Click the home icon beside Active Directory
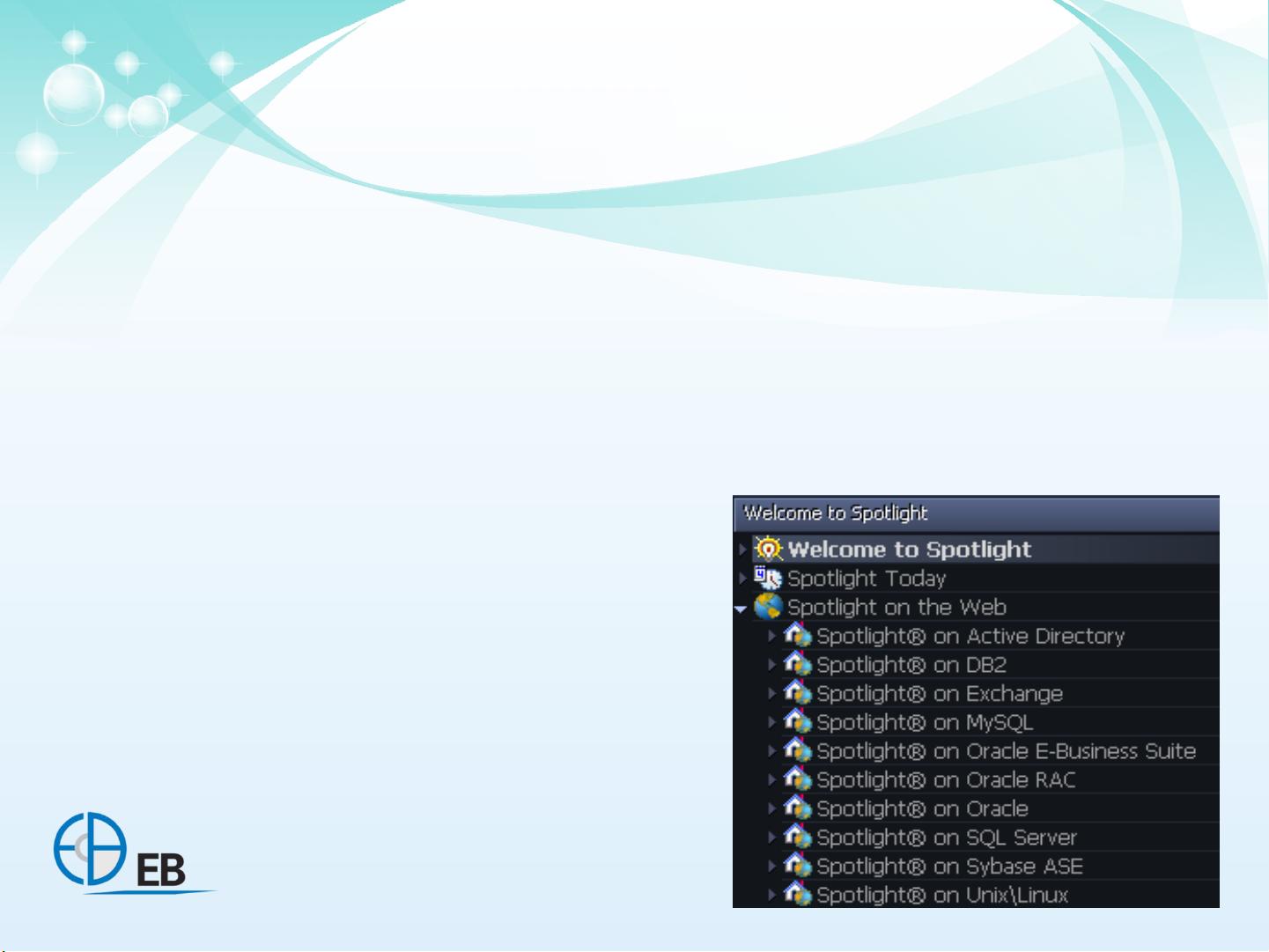The height and width of the screenshot is (952, 1269). [x=798, y=635]
